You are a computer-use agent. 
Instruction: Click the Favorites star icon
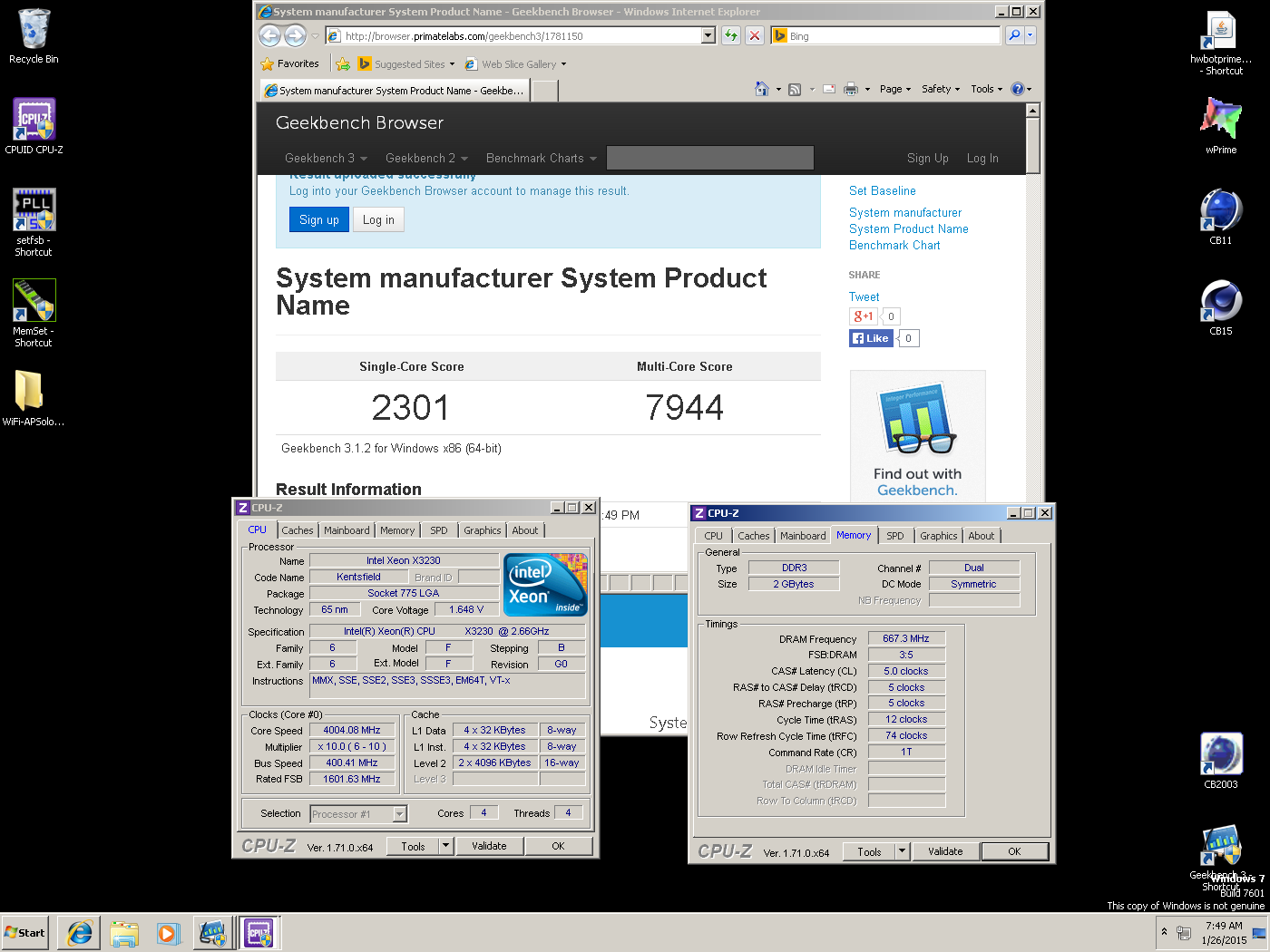click(267, 64)
